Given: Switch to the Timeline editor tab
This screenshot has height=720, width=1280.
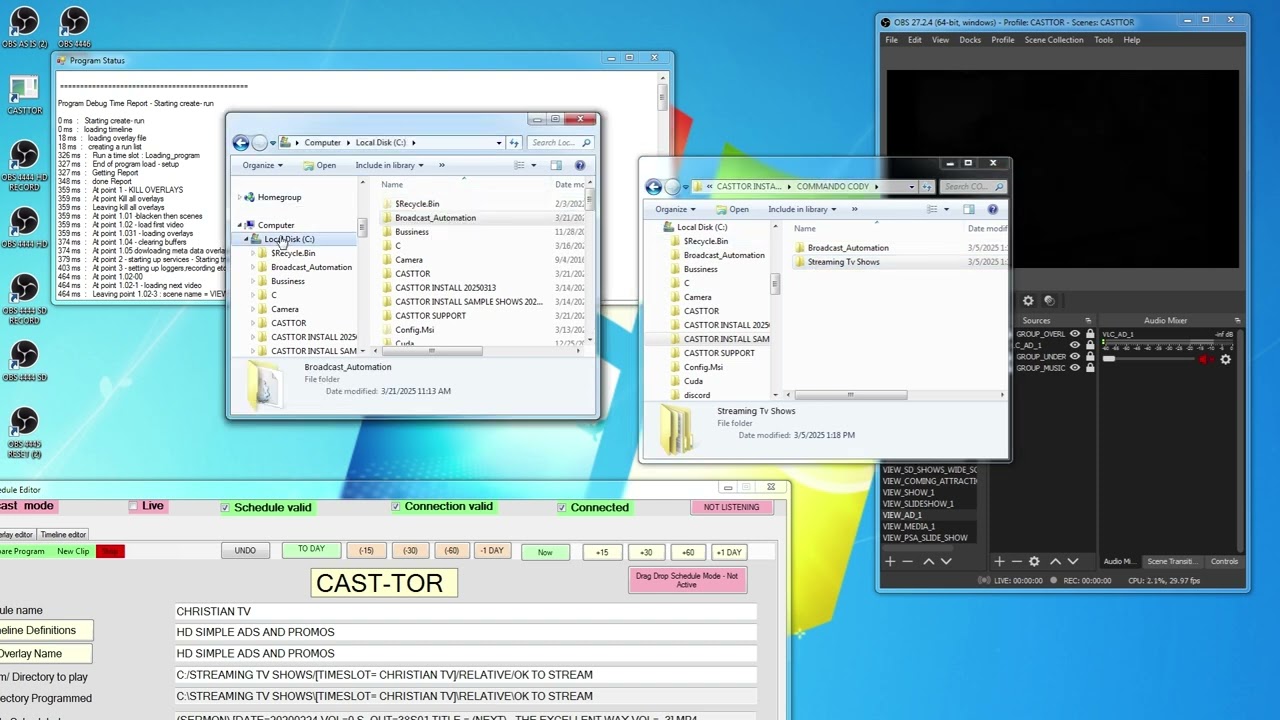Looking at the screenshot, I should (63, 535).
